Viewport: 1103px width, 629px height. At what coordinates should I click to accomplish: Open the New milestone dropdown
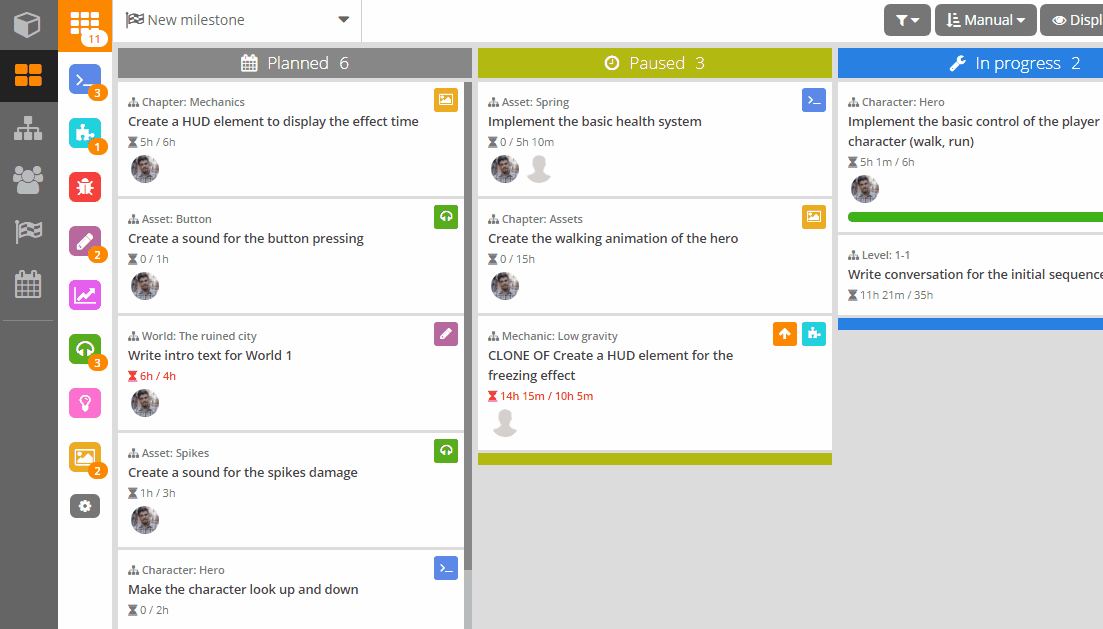pyautogui.click(x=238, y=20)
